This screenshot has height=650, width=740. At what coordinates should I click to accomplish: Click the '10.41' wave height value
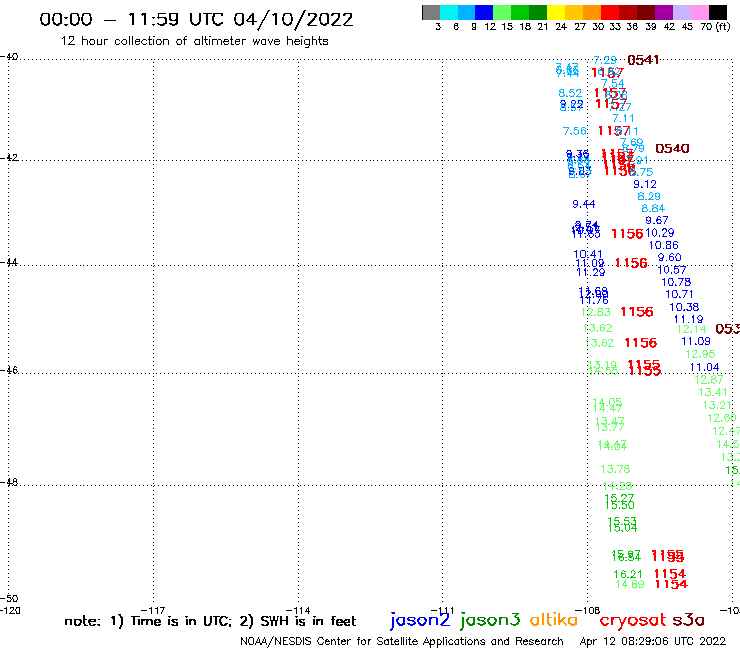[x=588, y=254]
